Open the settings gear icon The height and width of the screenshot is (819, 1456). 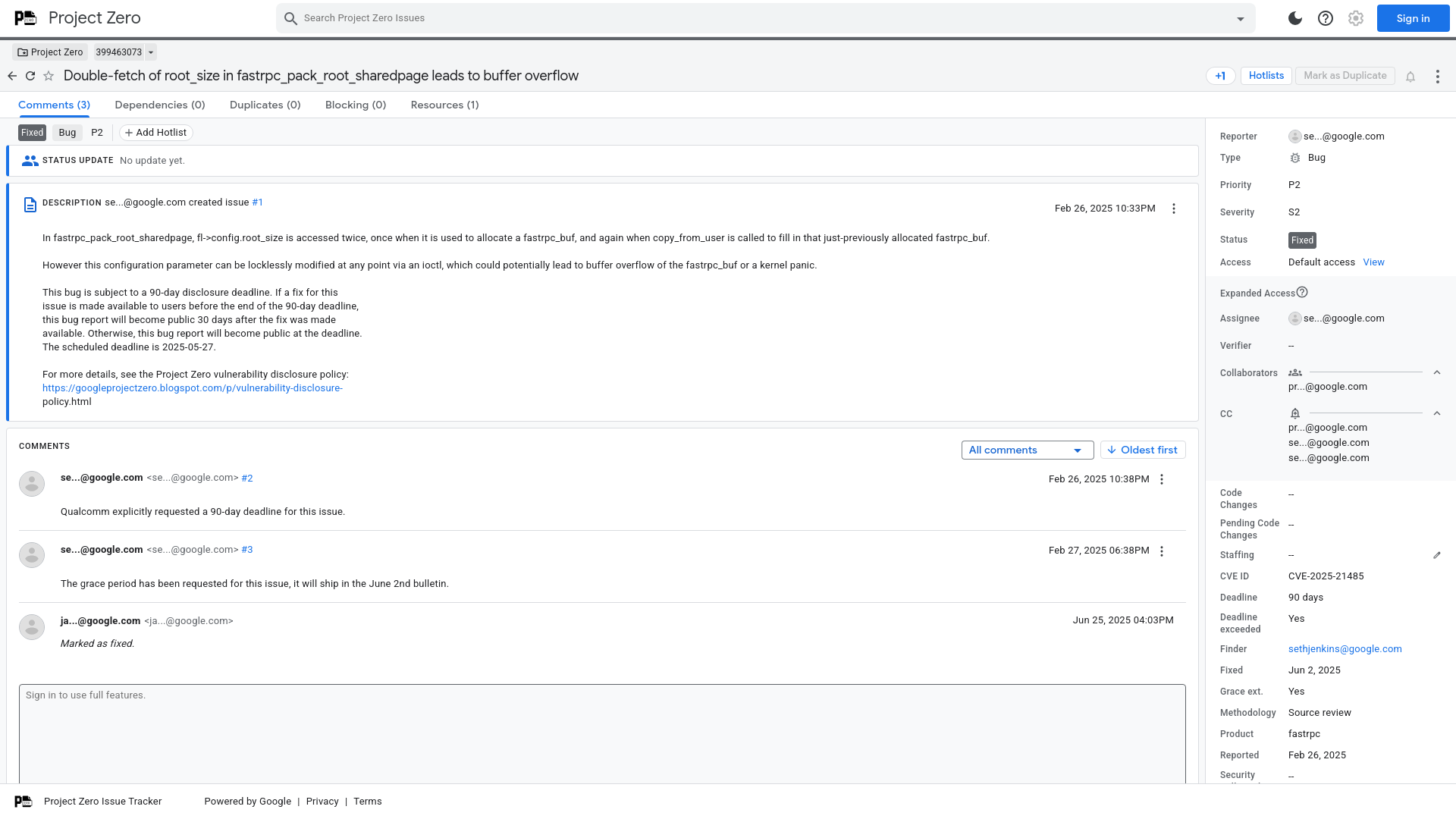[x=1356, y=18]
